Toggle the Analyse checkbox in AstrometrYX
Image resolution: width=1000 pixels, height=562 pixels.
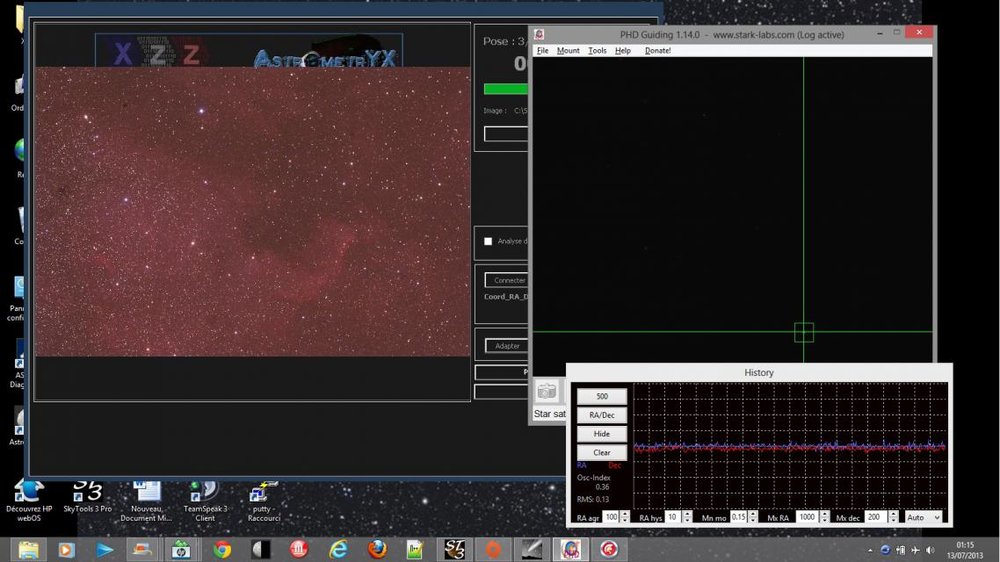tap(488, 241)
